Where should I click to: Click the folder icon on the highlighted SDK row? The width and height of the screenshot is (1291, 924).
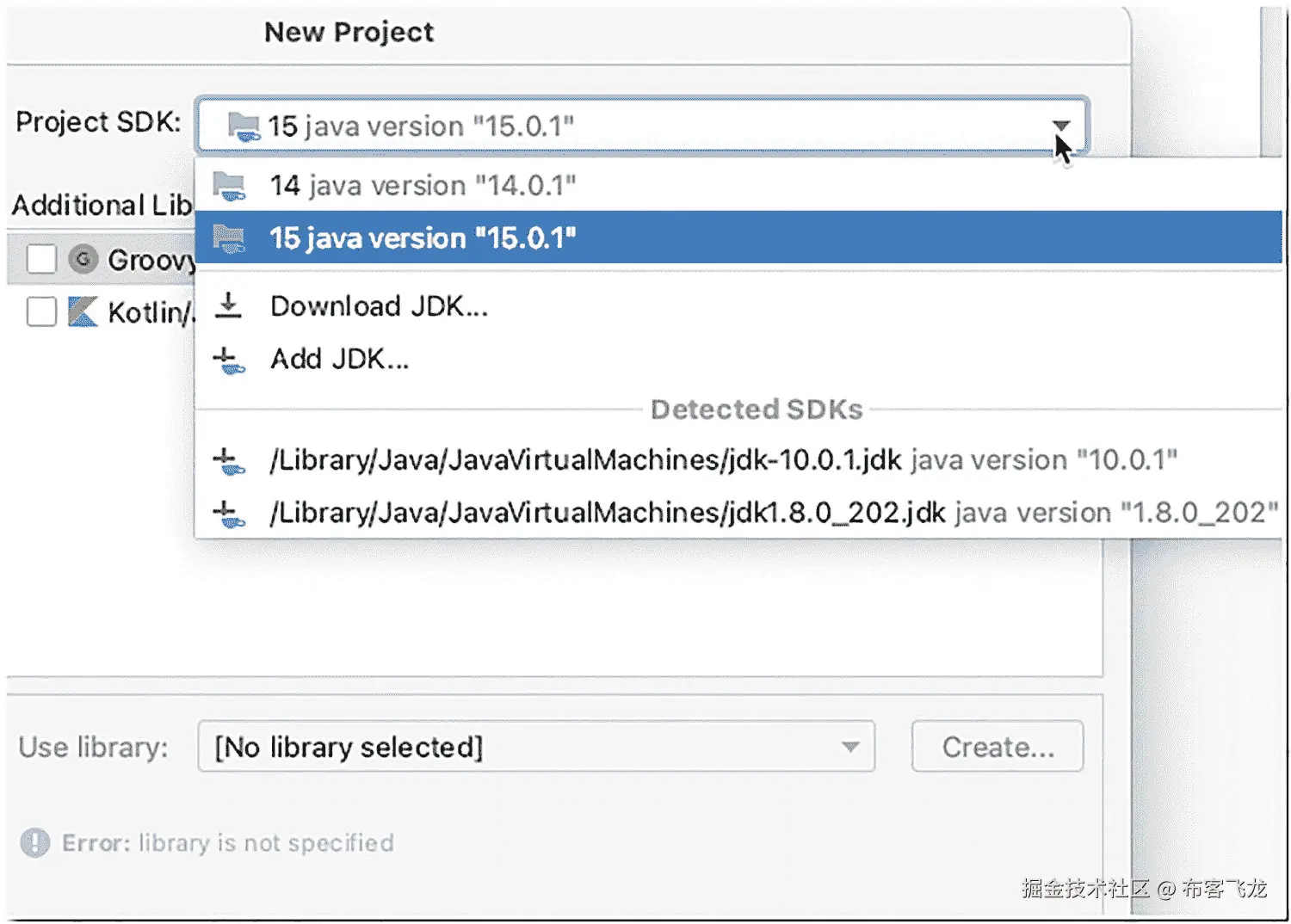tap(228, 237)
